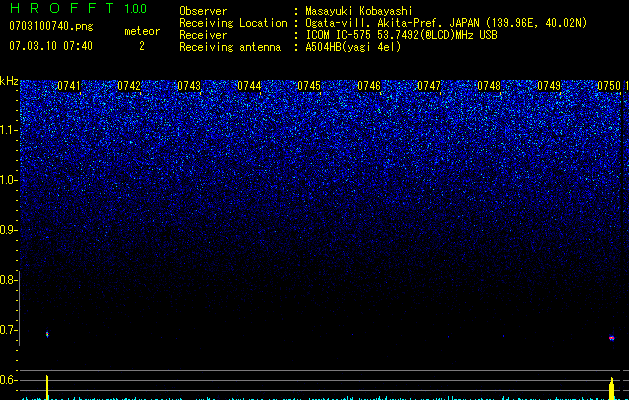
Task: Click the Receiver ICOM IC-575 line
Action: (401, 35)
